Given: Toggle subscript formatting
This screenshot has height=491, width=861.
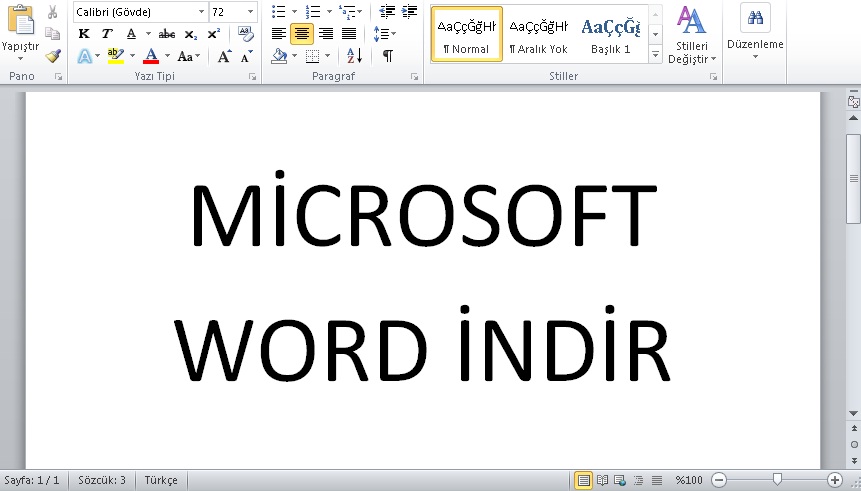Looking at the screenshot, I should [x=191, y=34].
